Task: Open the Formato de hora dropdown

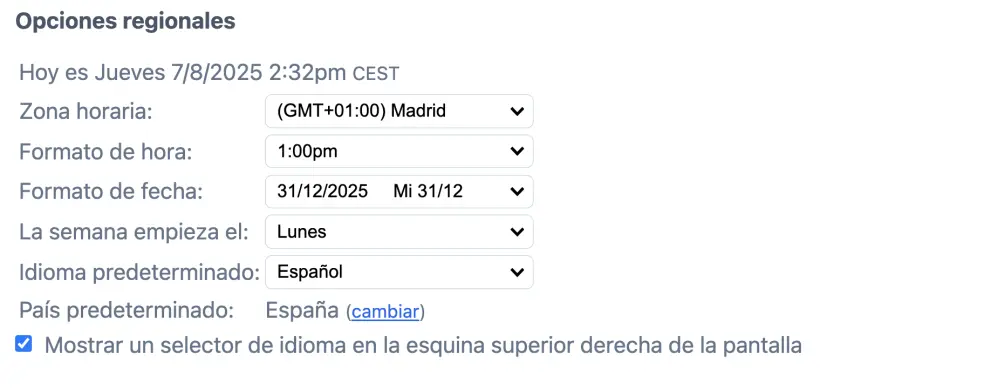Action: [x=399, y=151]
